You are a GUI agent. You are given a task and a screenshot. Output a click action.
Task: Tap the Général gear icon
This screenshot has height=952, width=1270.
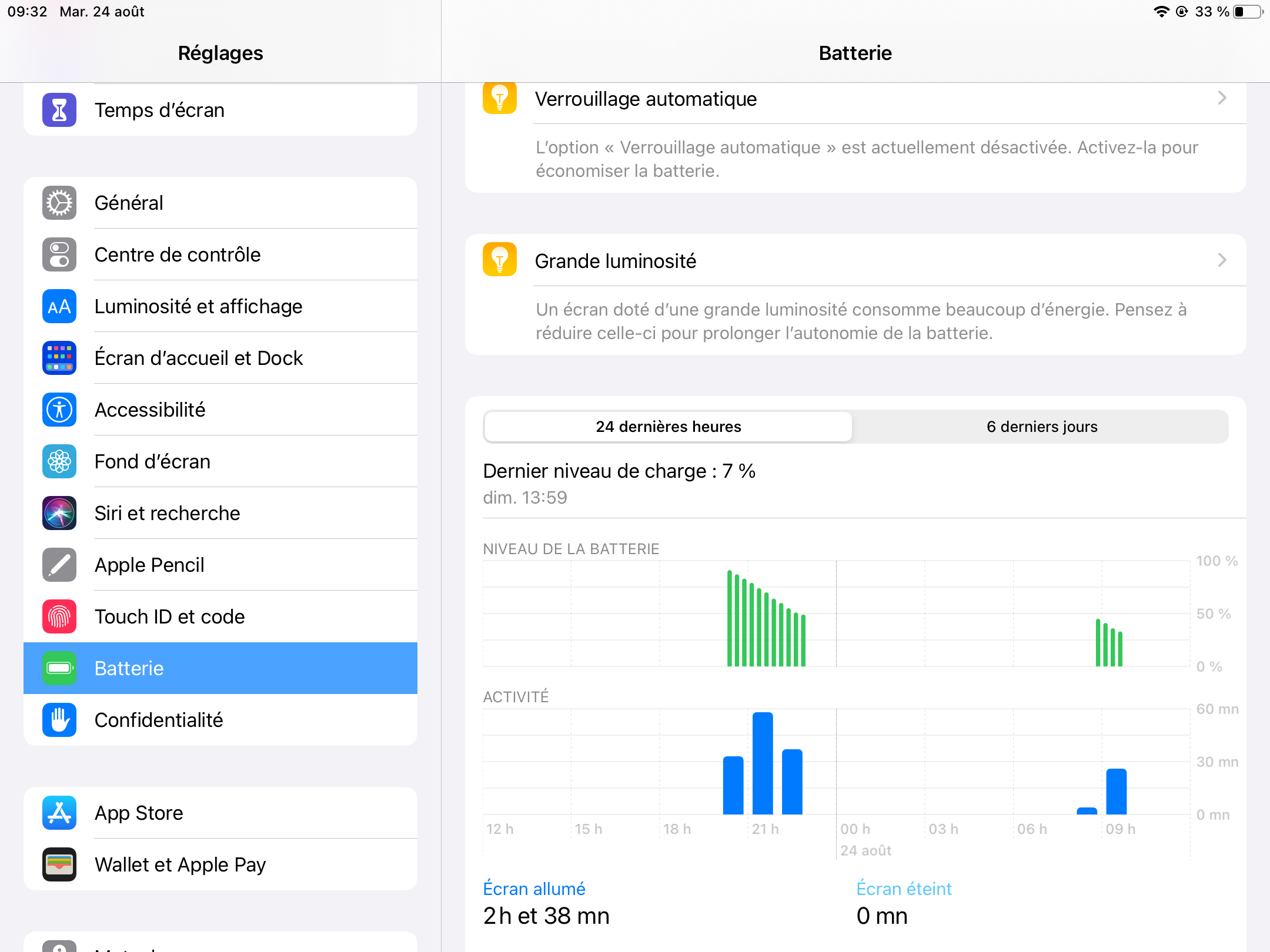pos(59,203)
